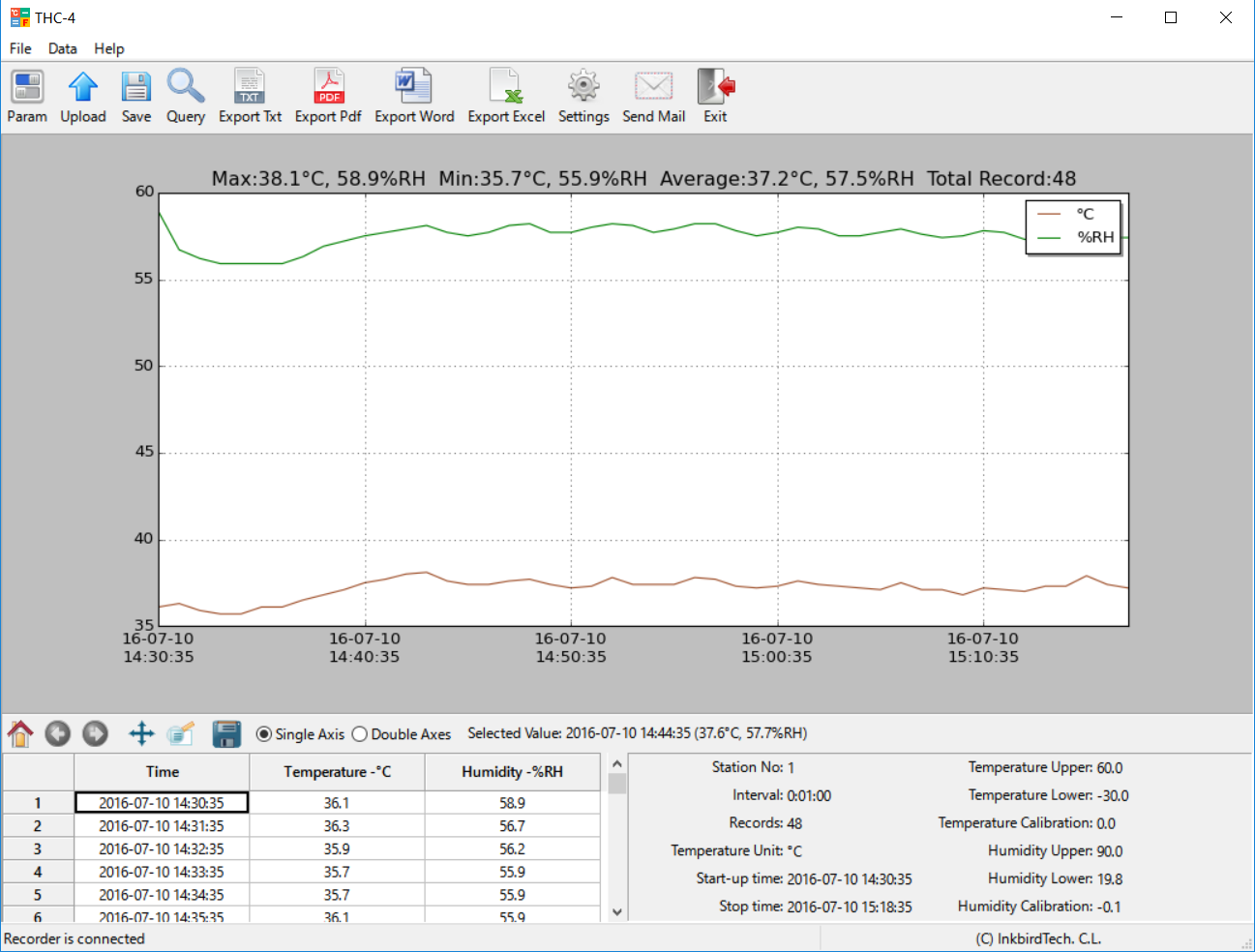The width and height of the screenshot is (1255, 952).
Task: Reset chart view with home icon
Action: 20,734
